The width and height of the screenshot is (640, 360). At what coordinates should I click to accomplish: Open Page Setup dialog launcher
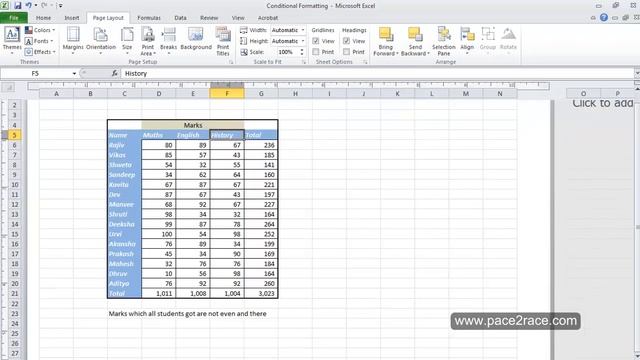click(231, 62)
